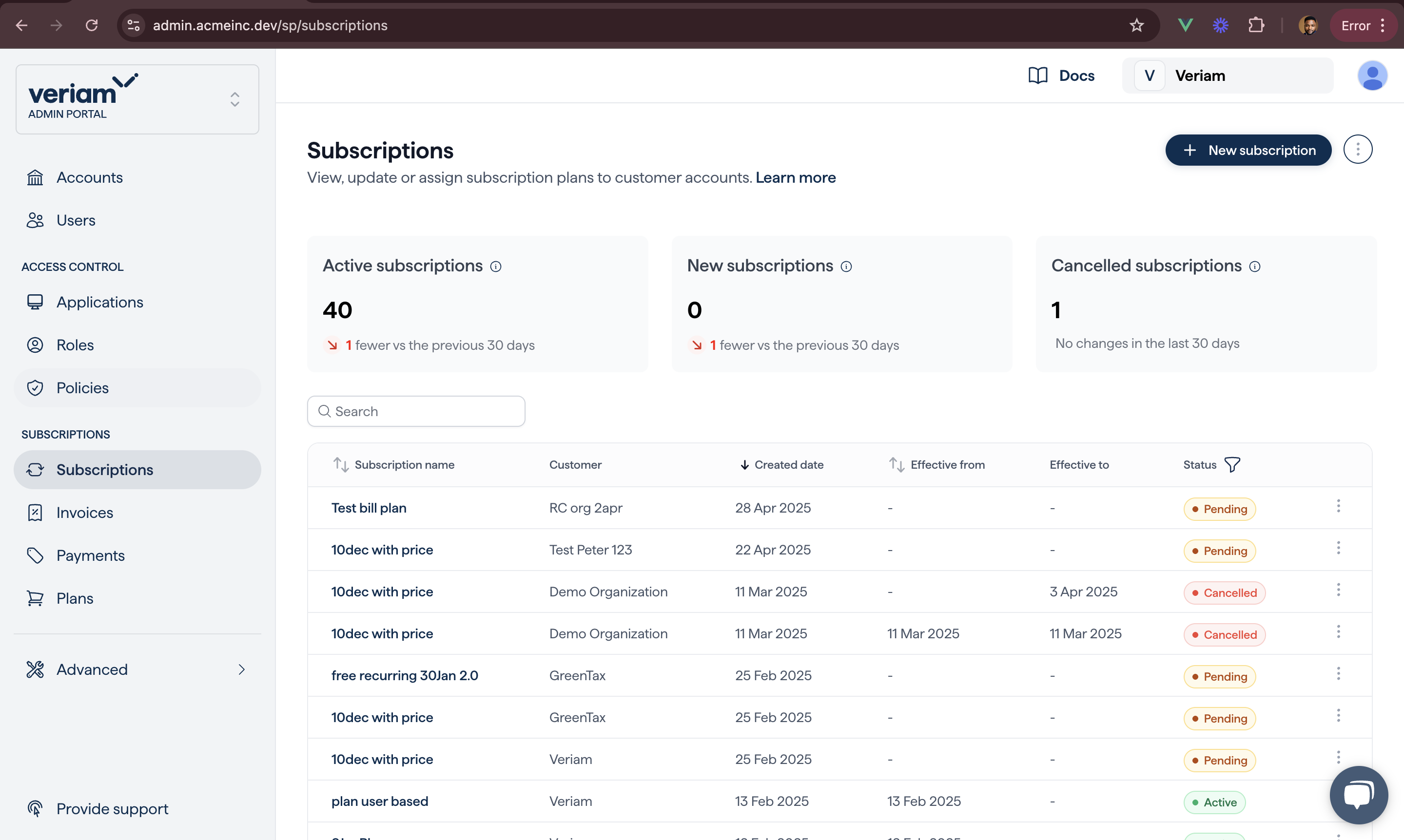1404x840 pixels.
Task: Click the page options three-dot button
Action: click(x=1358, y=150)
